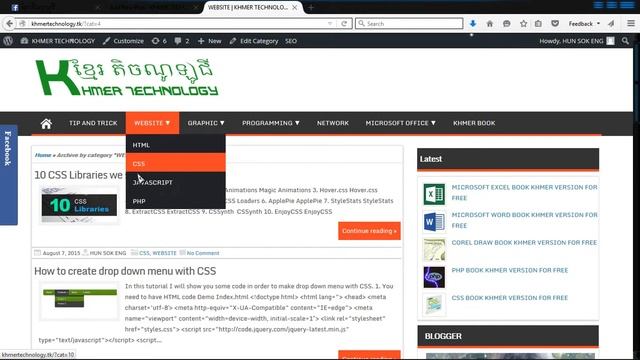Image resolution: width=640 pixels, height=360 pixels.
Task: Bookmark this page with the star icon
Action: (523, 24)
